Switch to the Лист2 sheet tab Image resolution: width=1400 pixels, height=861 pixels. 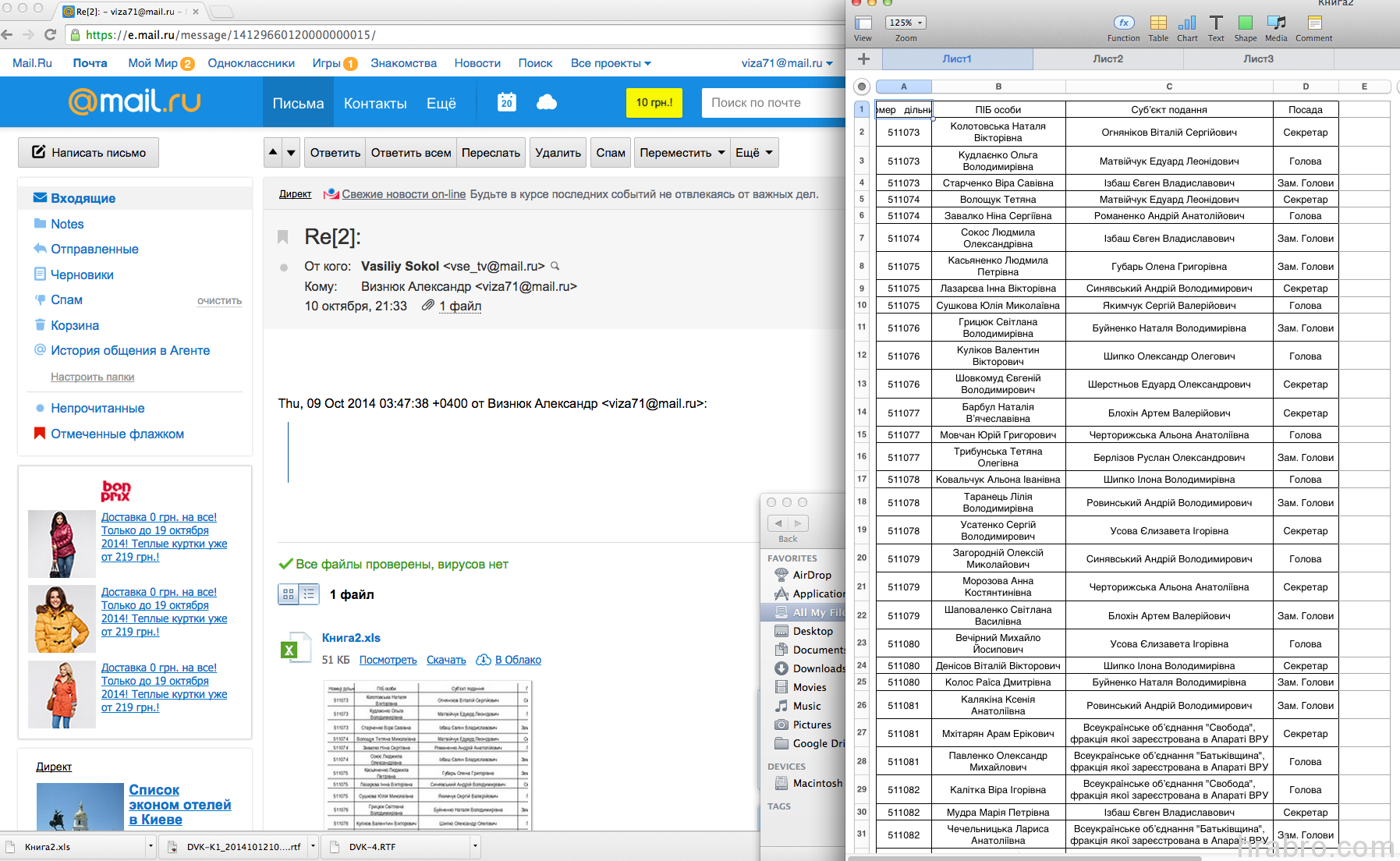coord(1108,59)
